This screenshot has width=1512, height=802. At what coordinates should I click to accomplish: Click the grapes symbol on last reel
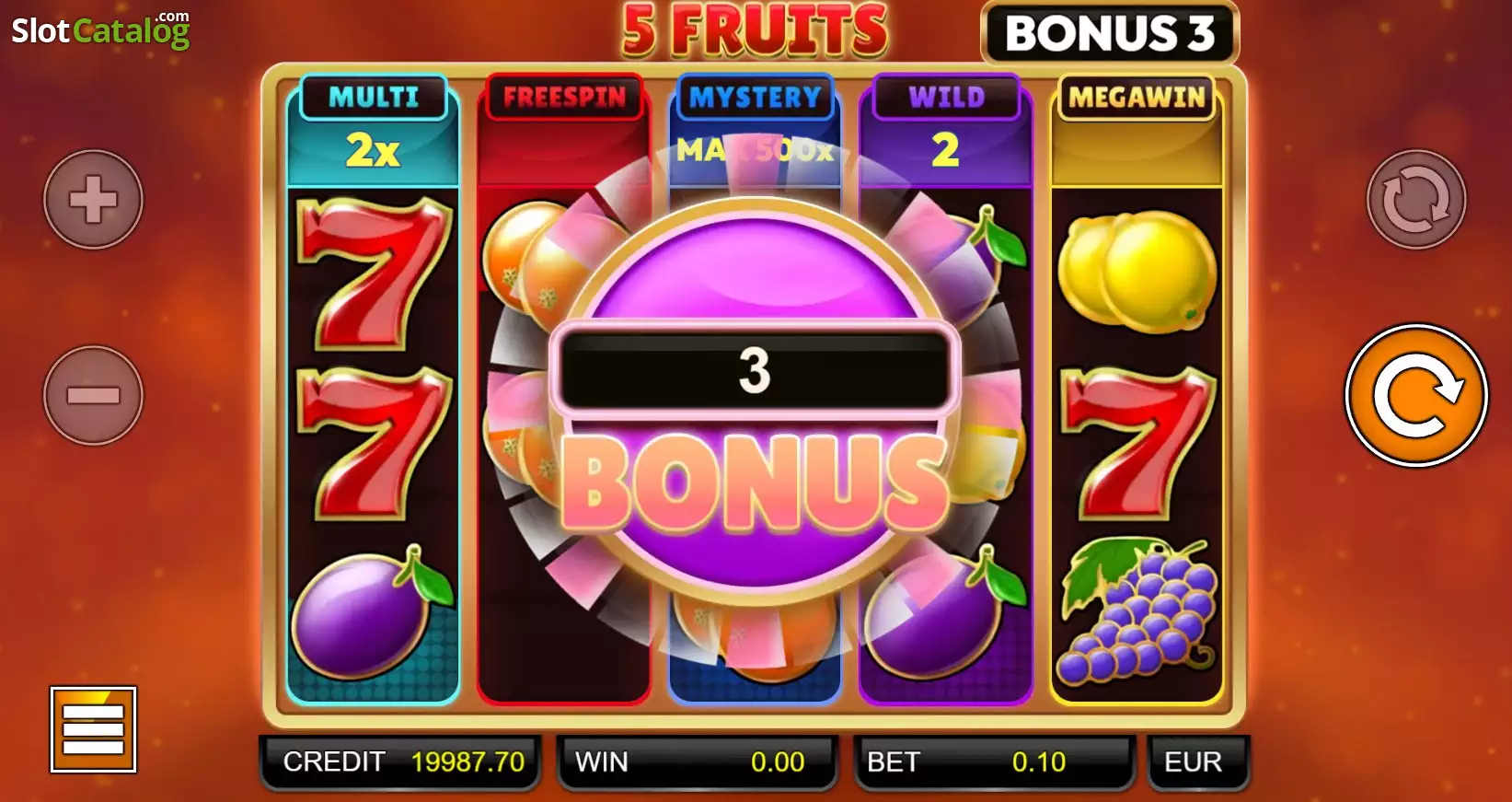tap(1137, 611)
